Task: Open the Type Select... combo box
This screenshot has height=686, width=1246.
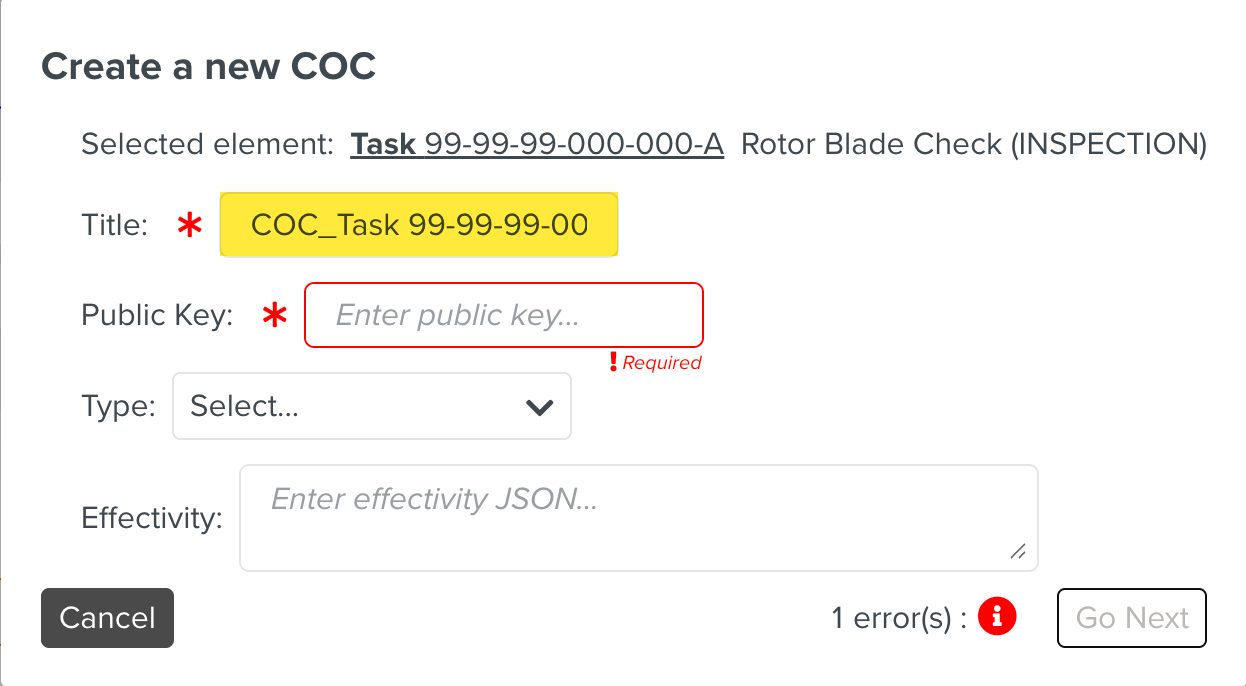Action: pos(371,407)
